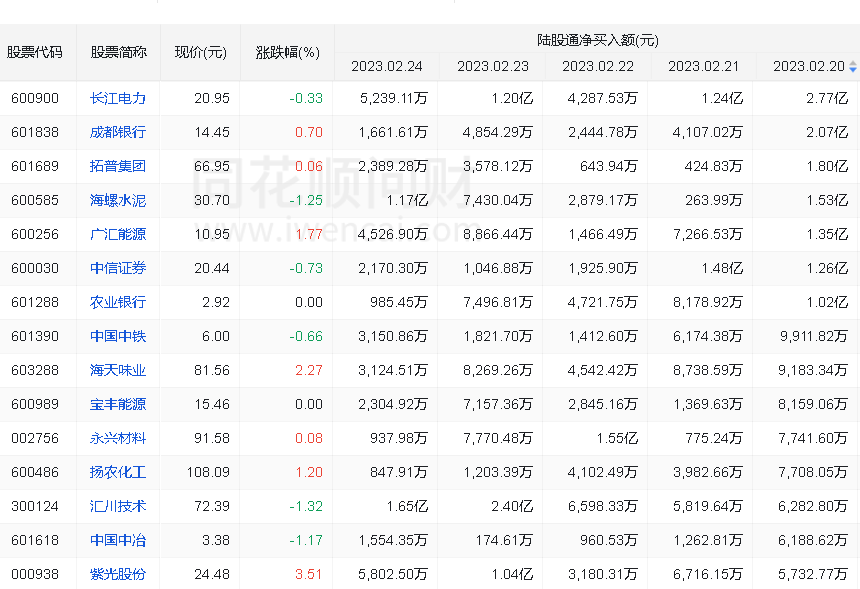The image size is (860, 589).
Task: Click the price 81.56 for 海天味业
Action: tap(212, 370)
